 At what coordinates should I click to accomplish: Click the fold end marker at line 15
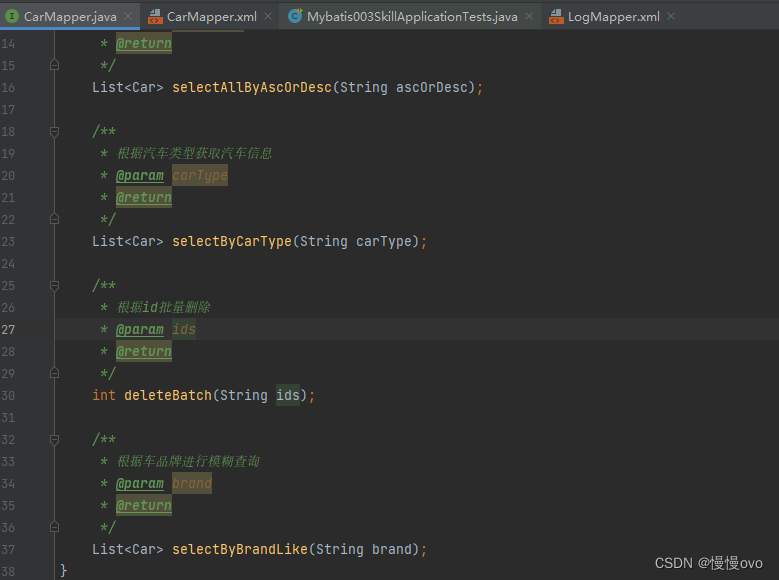pyautogui.click(x=55, y=65)
